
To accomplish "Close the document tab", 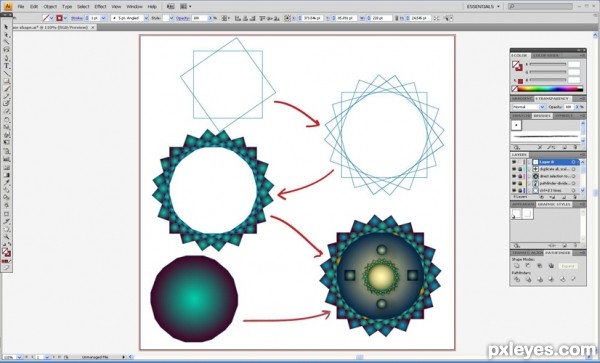I will (x=93, y=28).
